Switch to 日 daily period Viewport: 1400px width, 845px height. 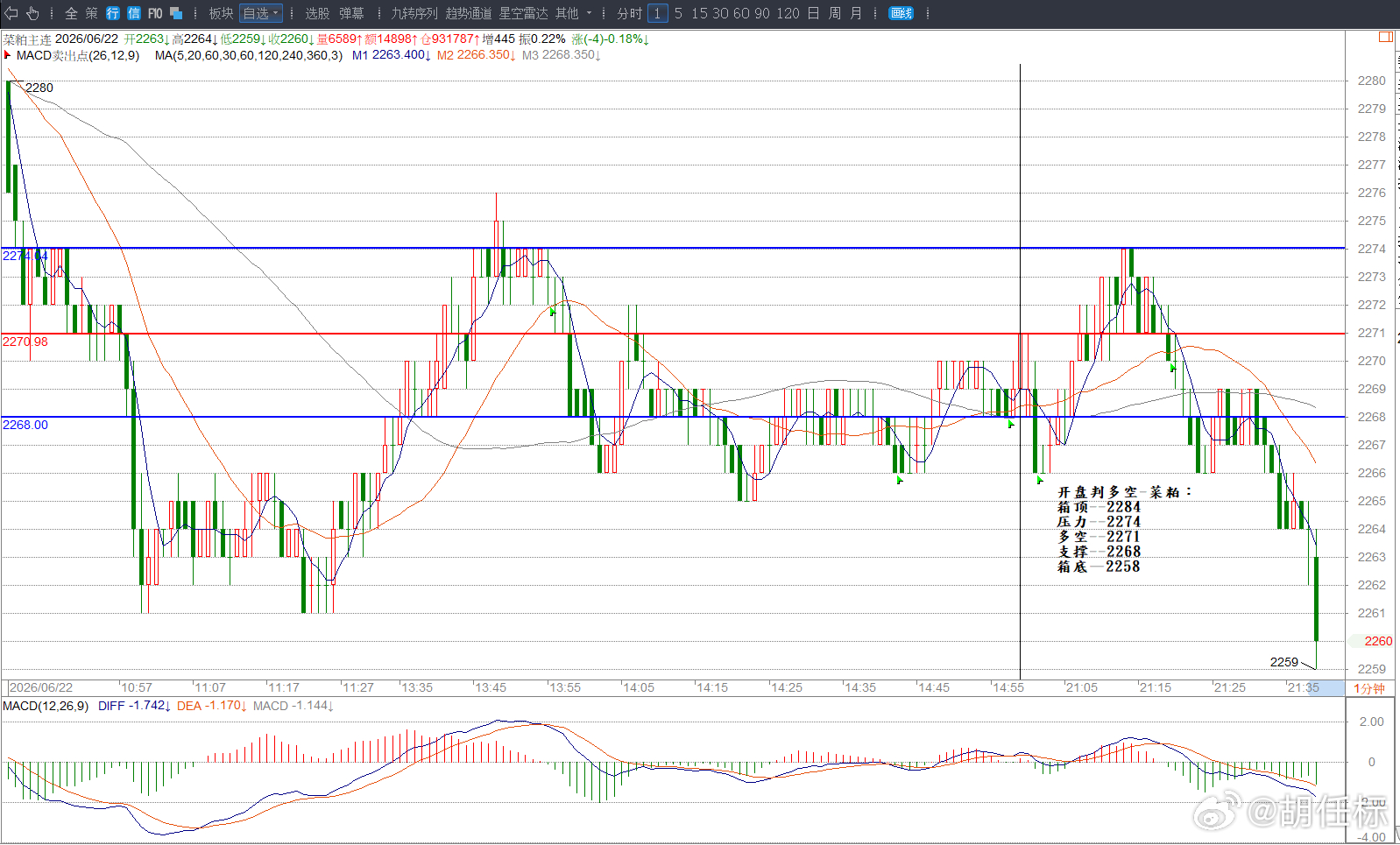813,13
